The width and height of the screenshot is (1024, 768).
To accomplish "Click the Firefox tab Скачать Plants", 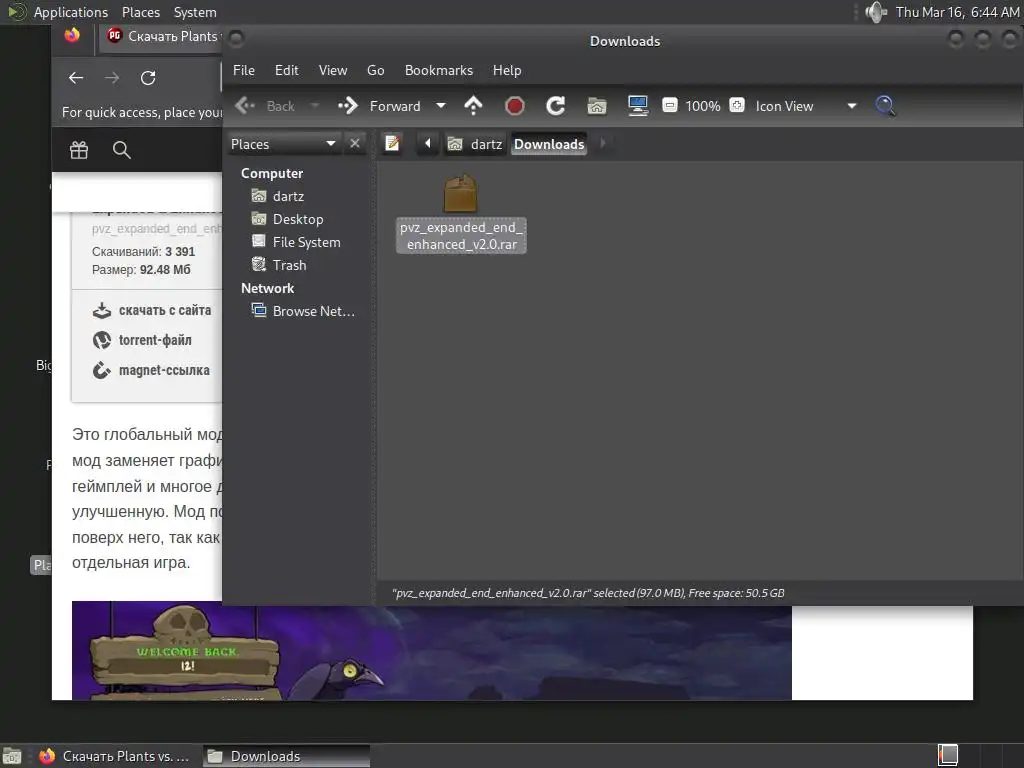I will (x=163, y=36).
